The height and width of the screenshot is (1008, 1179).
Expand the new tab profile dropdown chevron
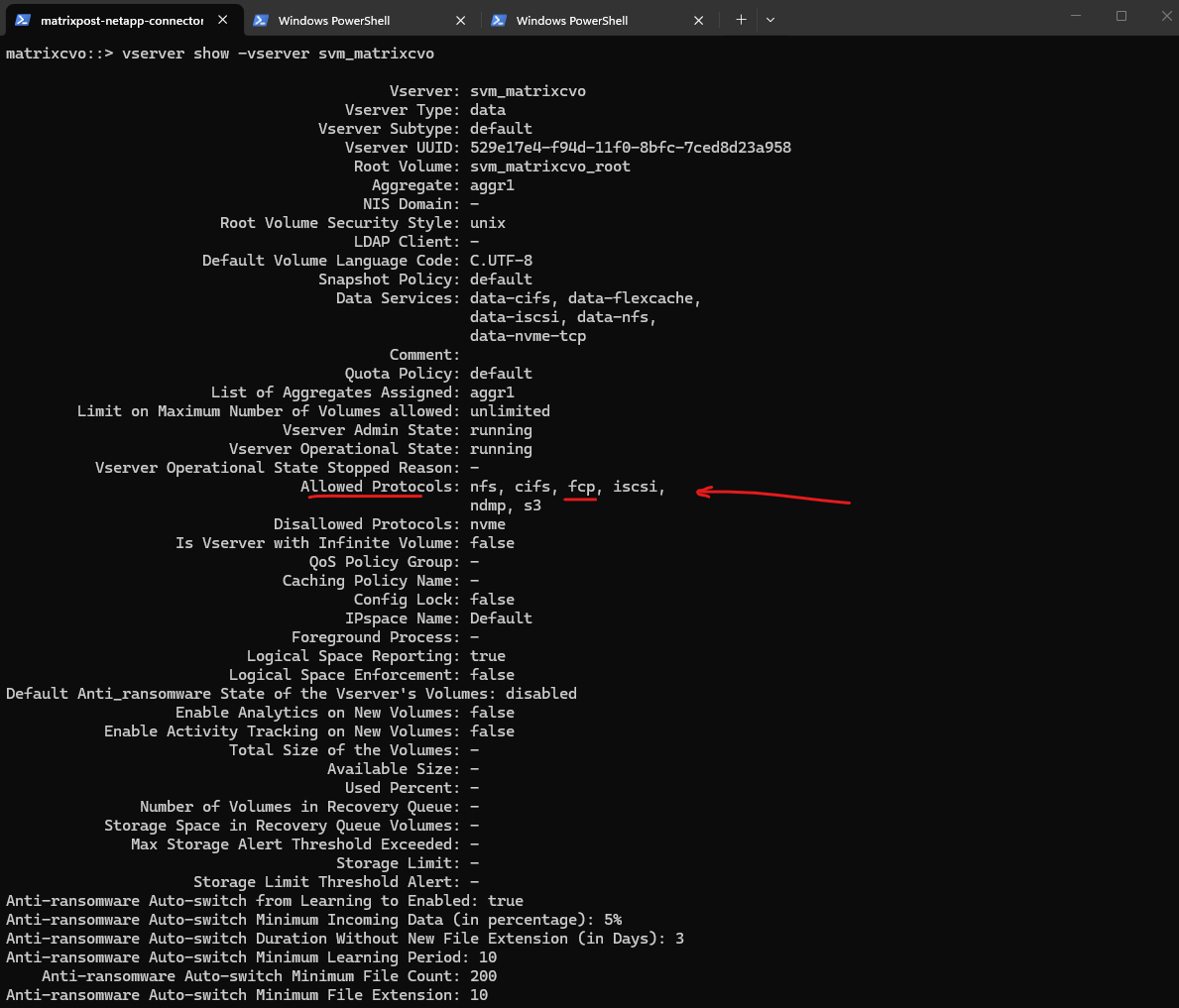[770, 20]
